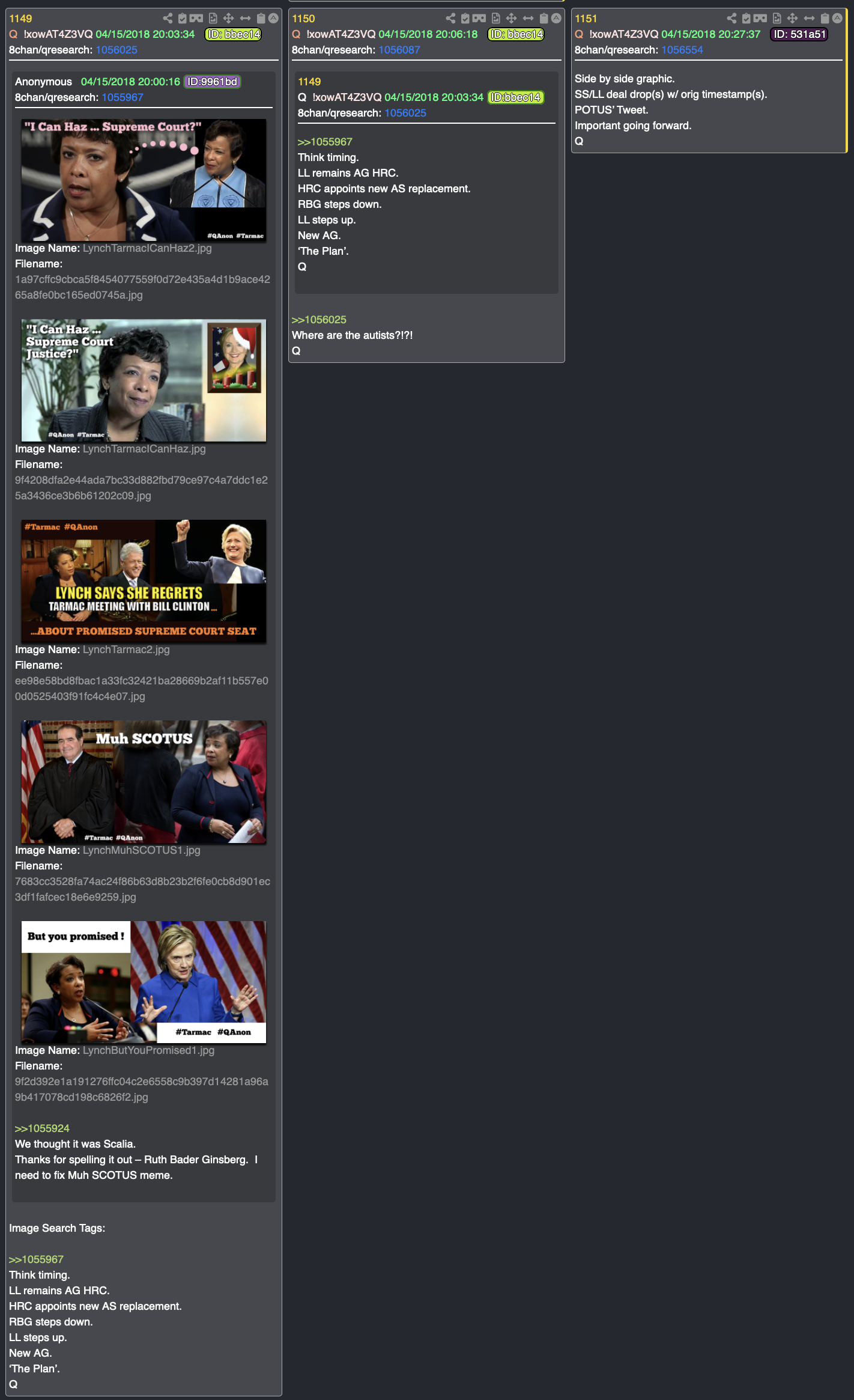Open the 'Supreme Court Justice?' thumbnail image

coord(144,381)
